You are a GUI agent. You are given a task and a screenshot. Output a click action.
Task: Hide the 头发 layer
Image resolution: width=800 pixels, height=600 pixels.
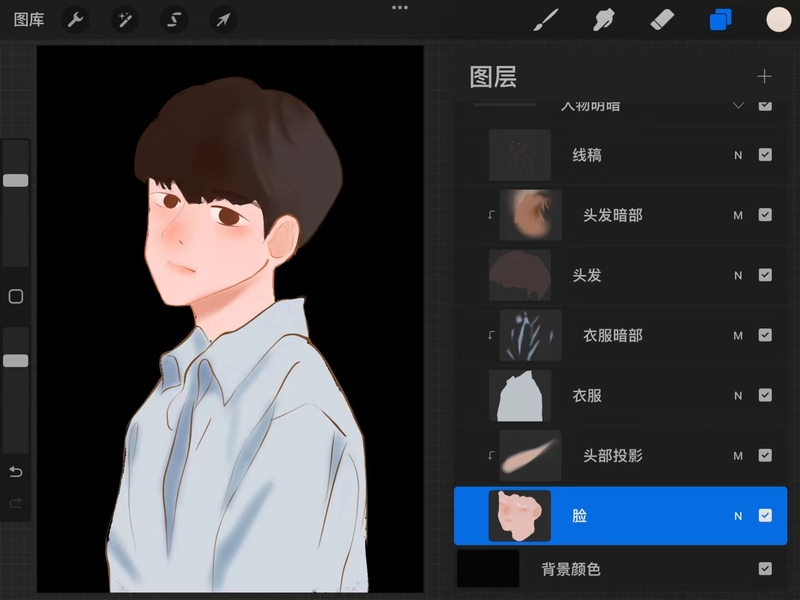coord(765,275)
